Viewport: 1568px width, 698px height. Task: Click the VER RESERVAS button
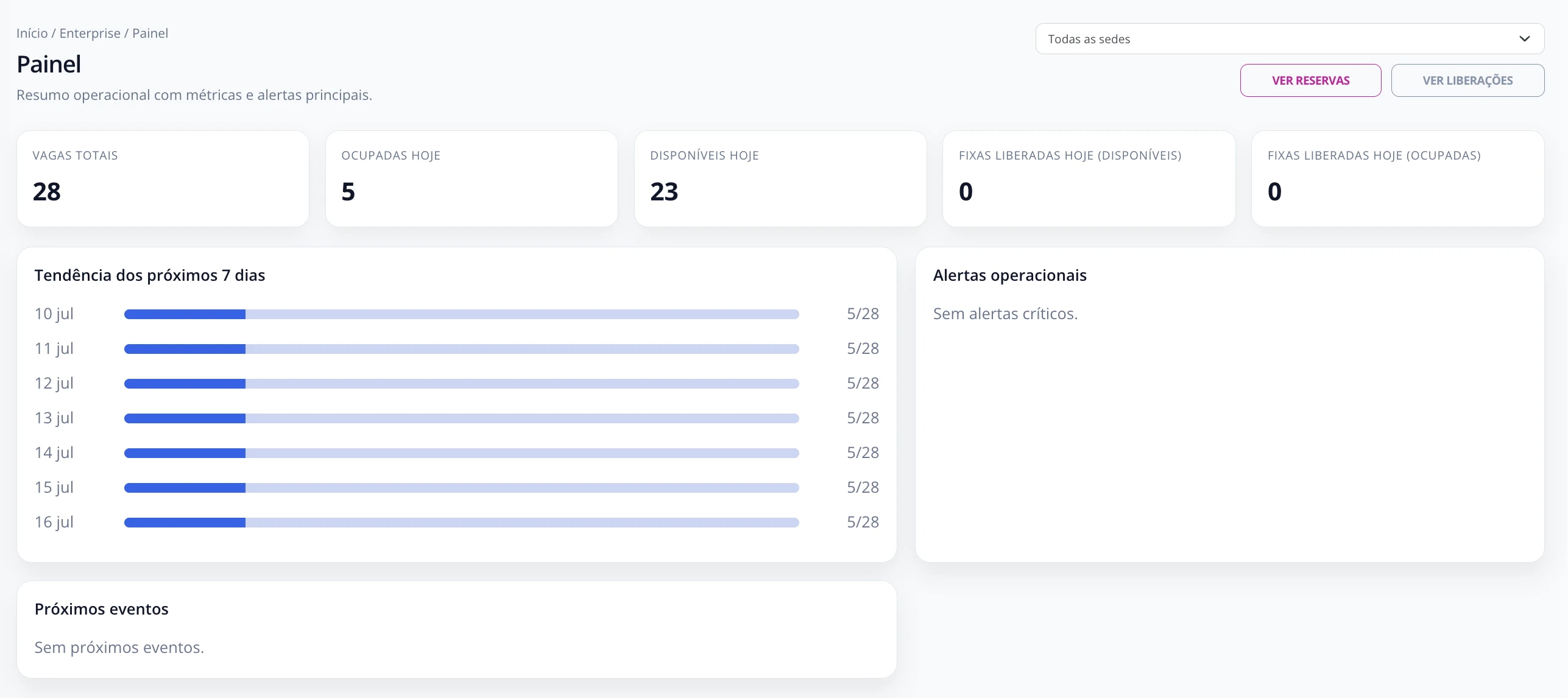click(x=1310, y=80)
